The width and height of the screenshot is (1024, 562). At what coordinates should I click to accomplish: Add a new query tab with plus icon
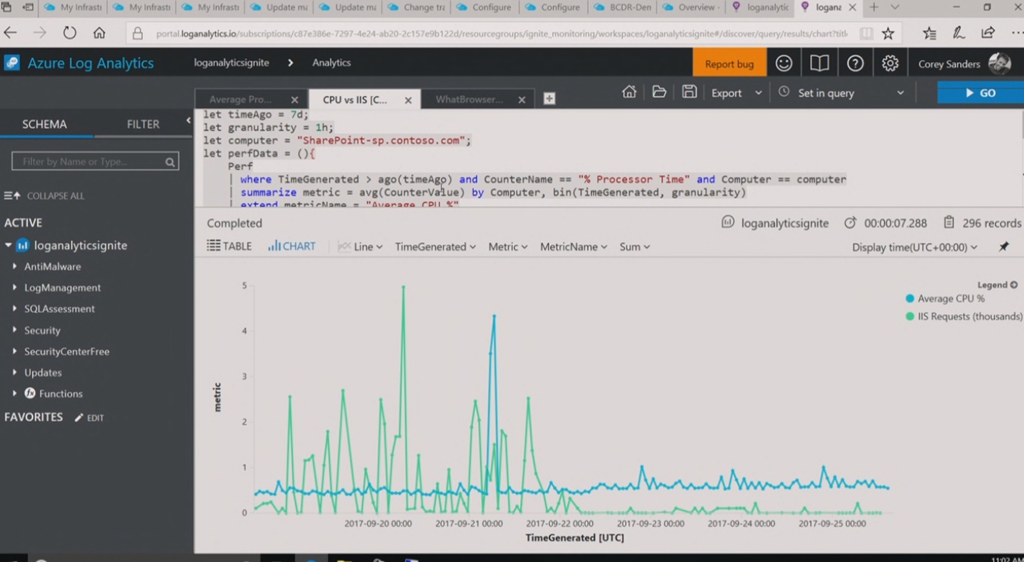[549, 99]
